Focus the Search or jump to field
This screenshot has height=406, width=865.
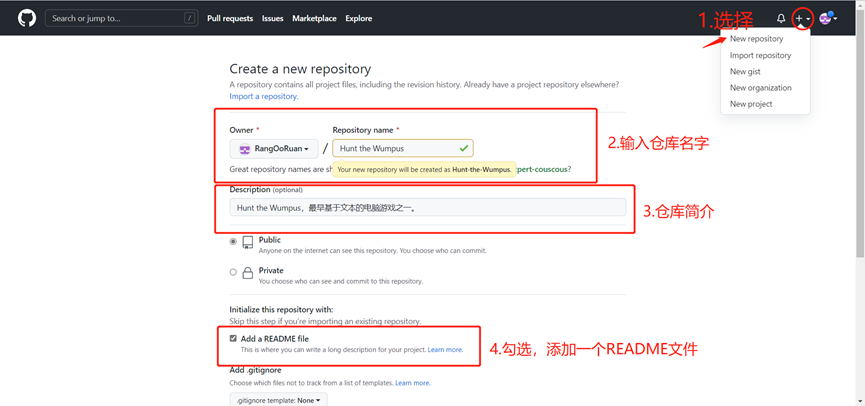tap(121, 18)
